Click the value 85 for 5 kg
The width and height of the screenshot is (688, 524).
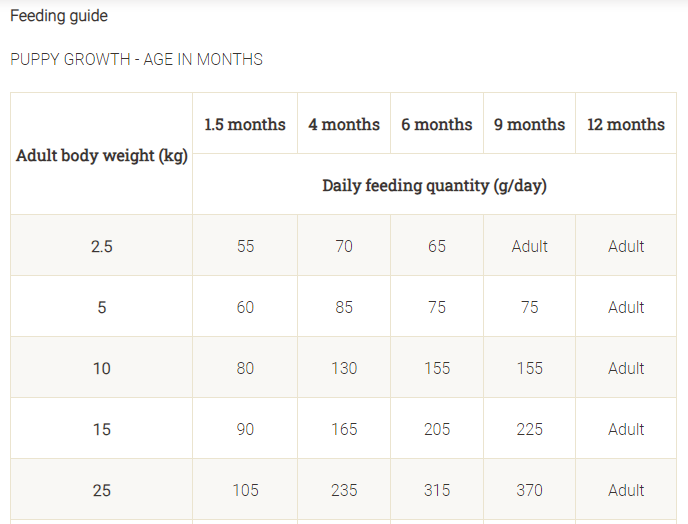coord(344,307)
